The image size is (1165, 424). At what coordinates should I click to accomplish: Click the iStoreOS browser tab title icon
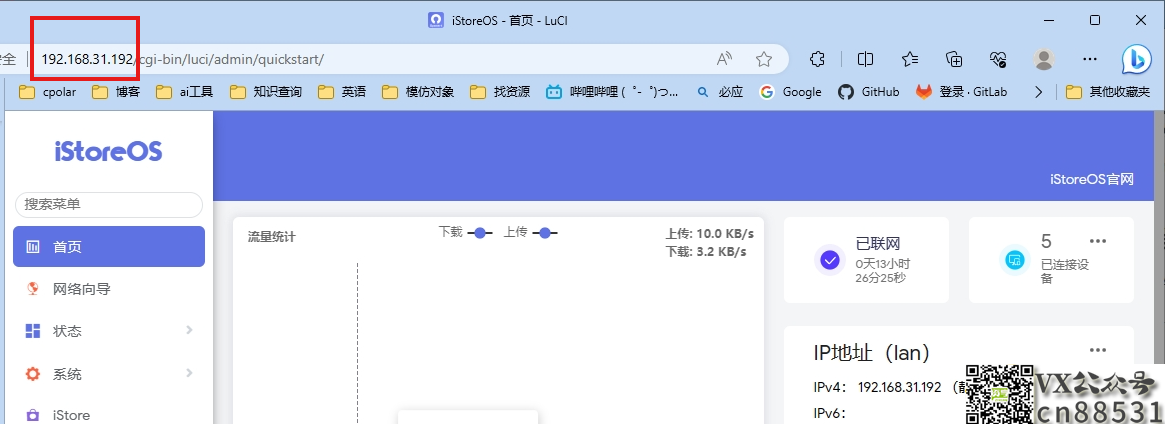[x=436, y=20]
